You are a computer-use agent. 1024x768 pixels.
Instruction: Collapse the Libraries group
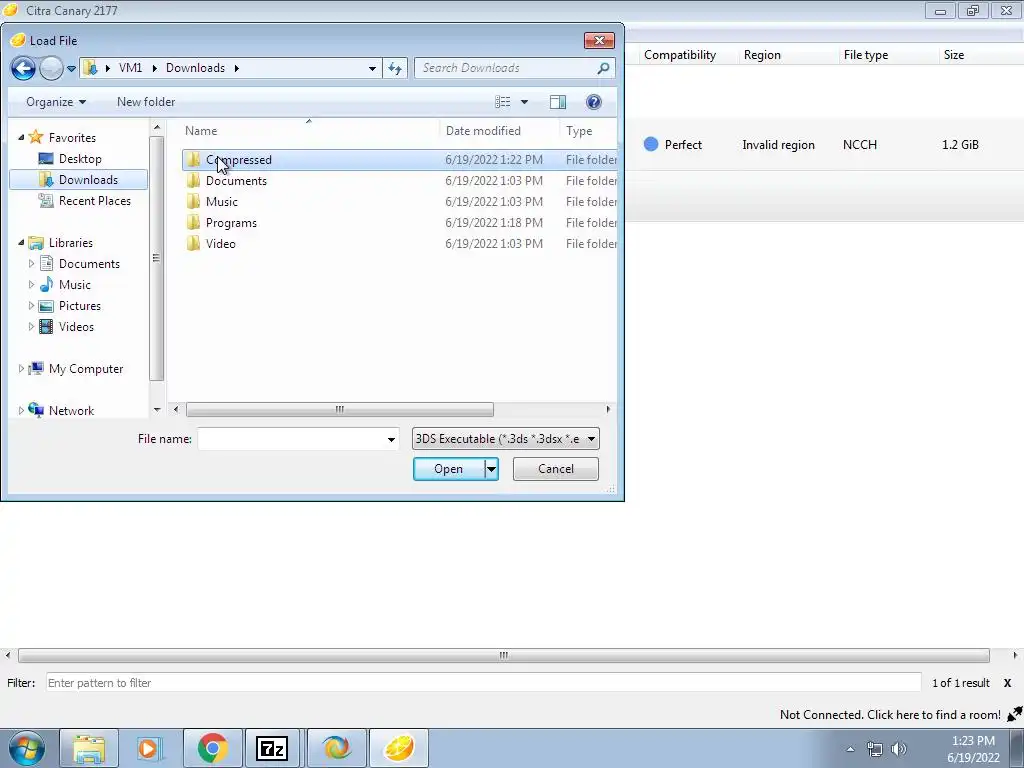[21, 243]
